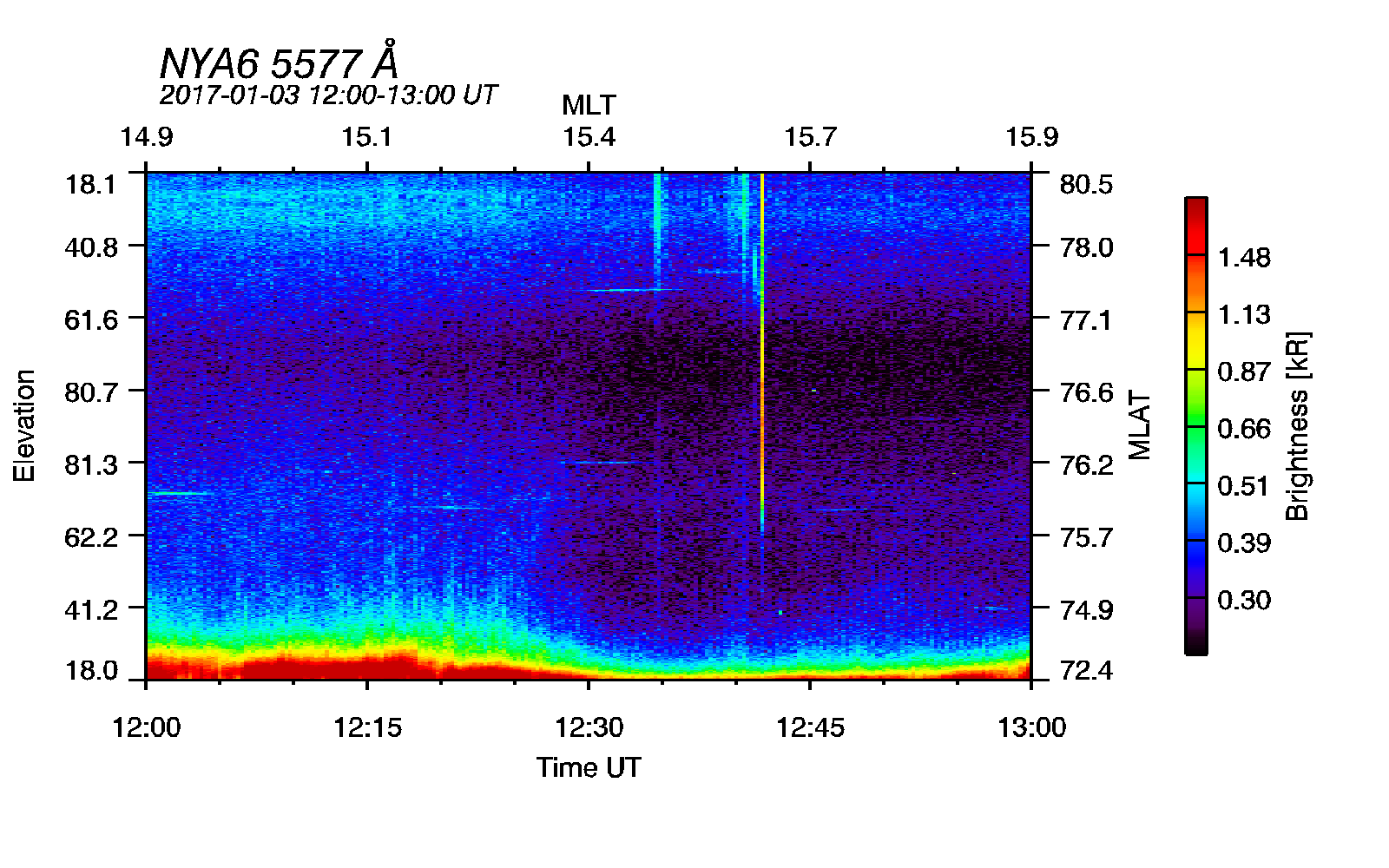The width and height of the screenshot is (1389, 868).
Task: Click MLAT tick label '77.1'
Action: click(1086, 320)
